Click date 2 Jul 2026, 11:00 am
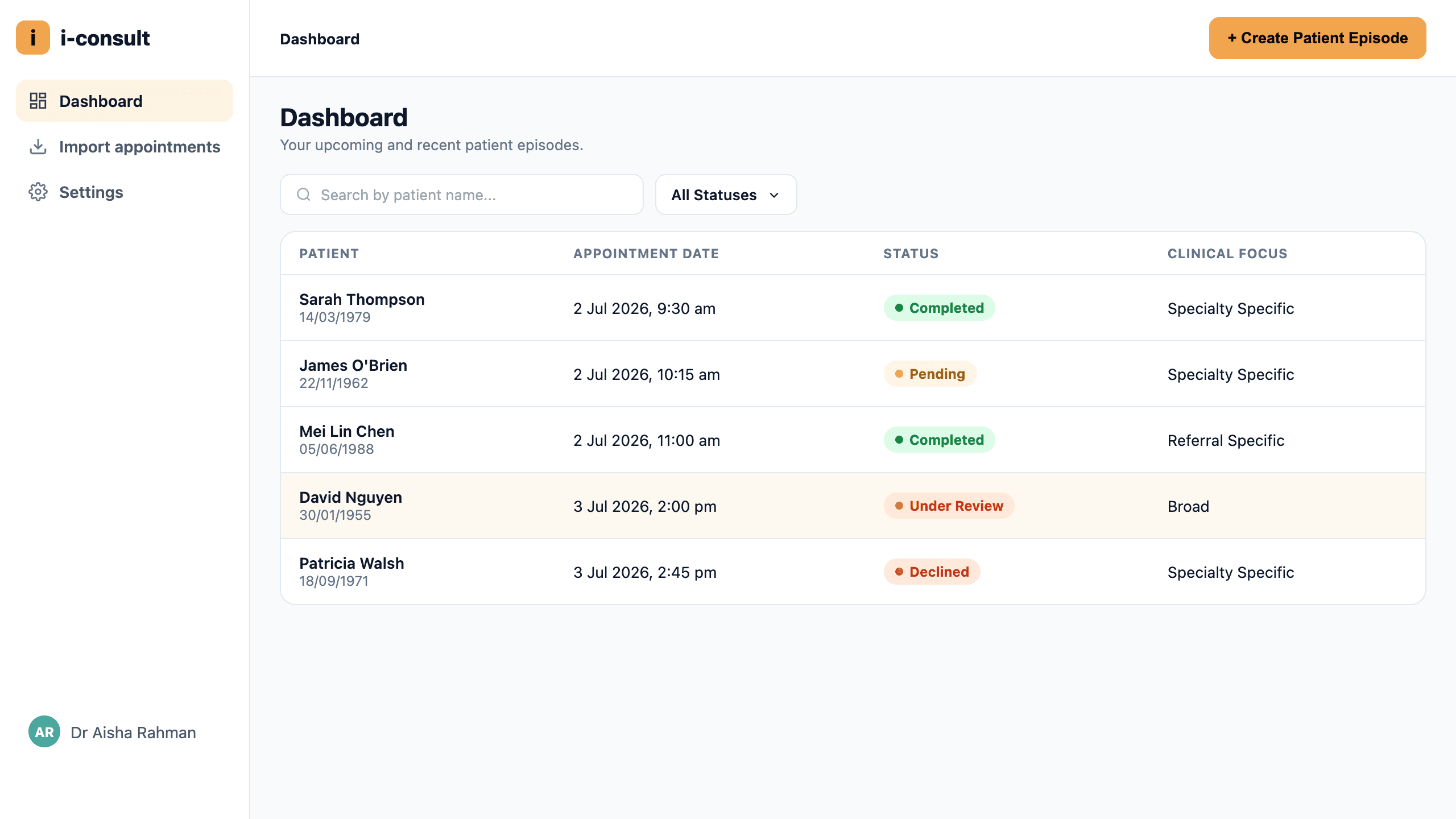Viewport: 1456px width, 819px height. pyautogui.click(x=647, y=440)
